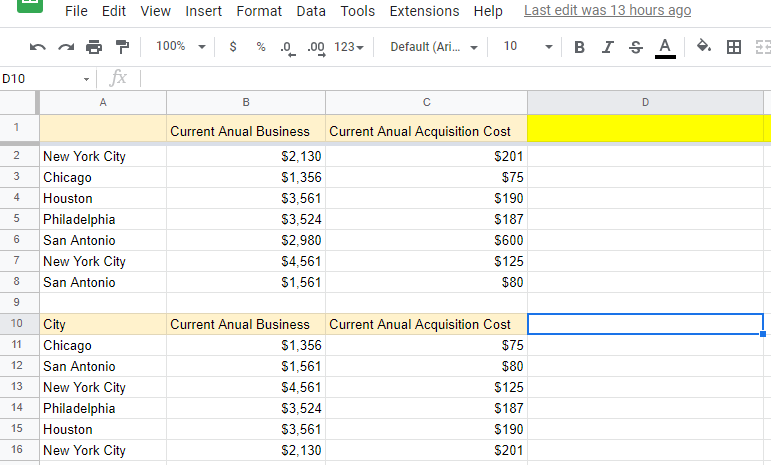Apply percent format with the % icon
The width and height of the screenshot is (771, 465).
point(261,47)
